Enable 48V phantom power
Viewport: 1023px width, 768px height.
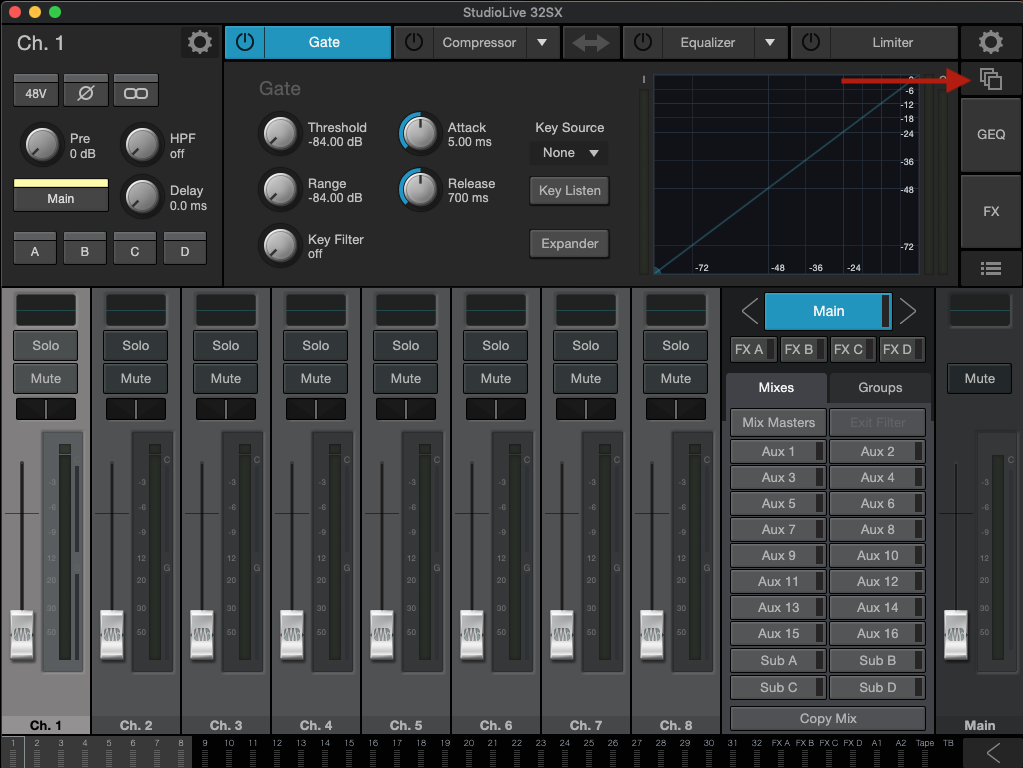point(36,93)
